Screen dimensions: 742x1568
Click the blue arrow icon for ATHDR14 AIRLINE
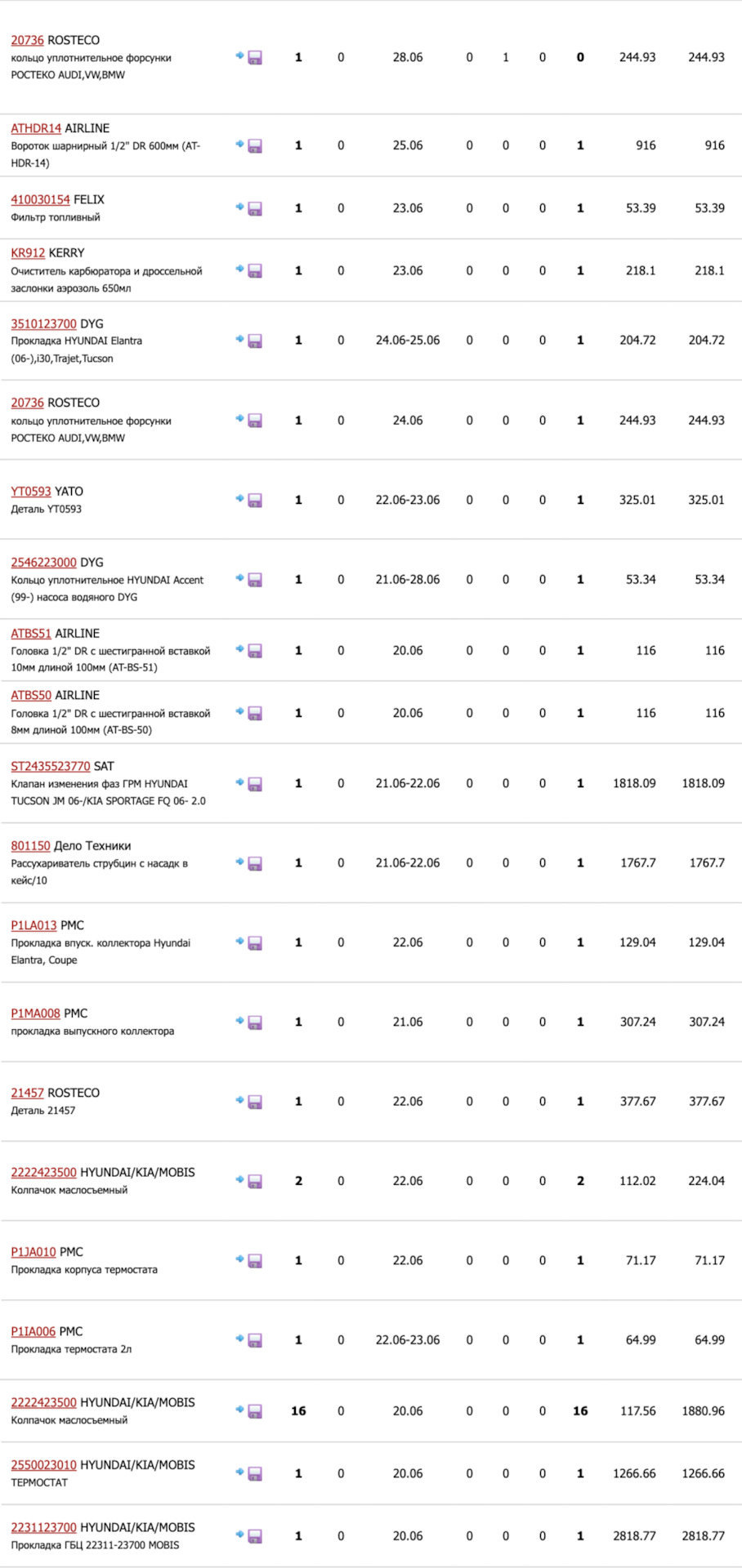click(x=239, y=145)
